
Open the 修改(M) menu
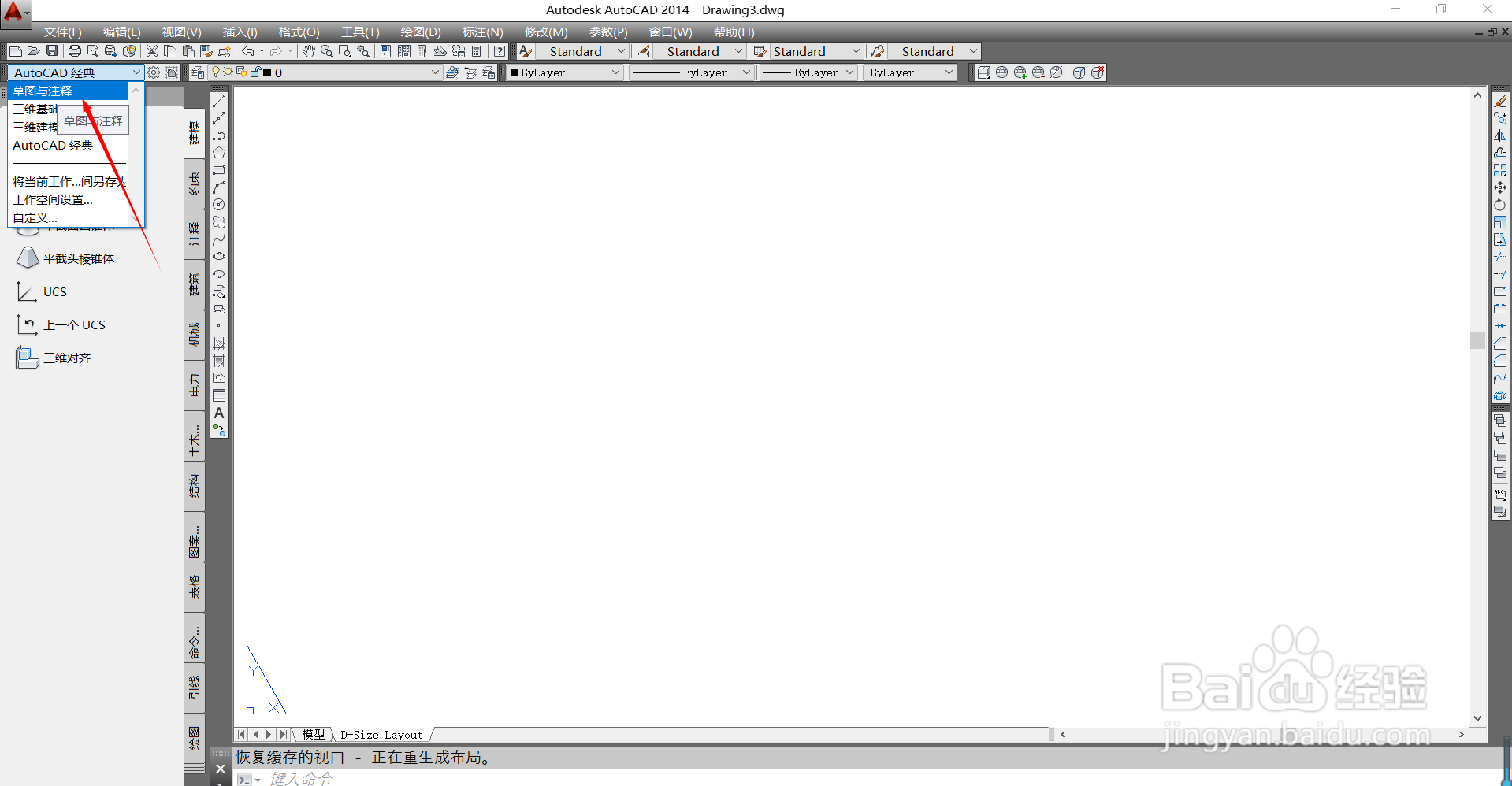(x=546, y=32)
